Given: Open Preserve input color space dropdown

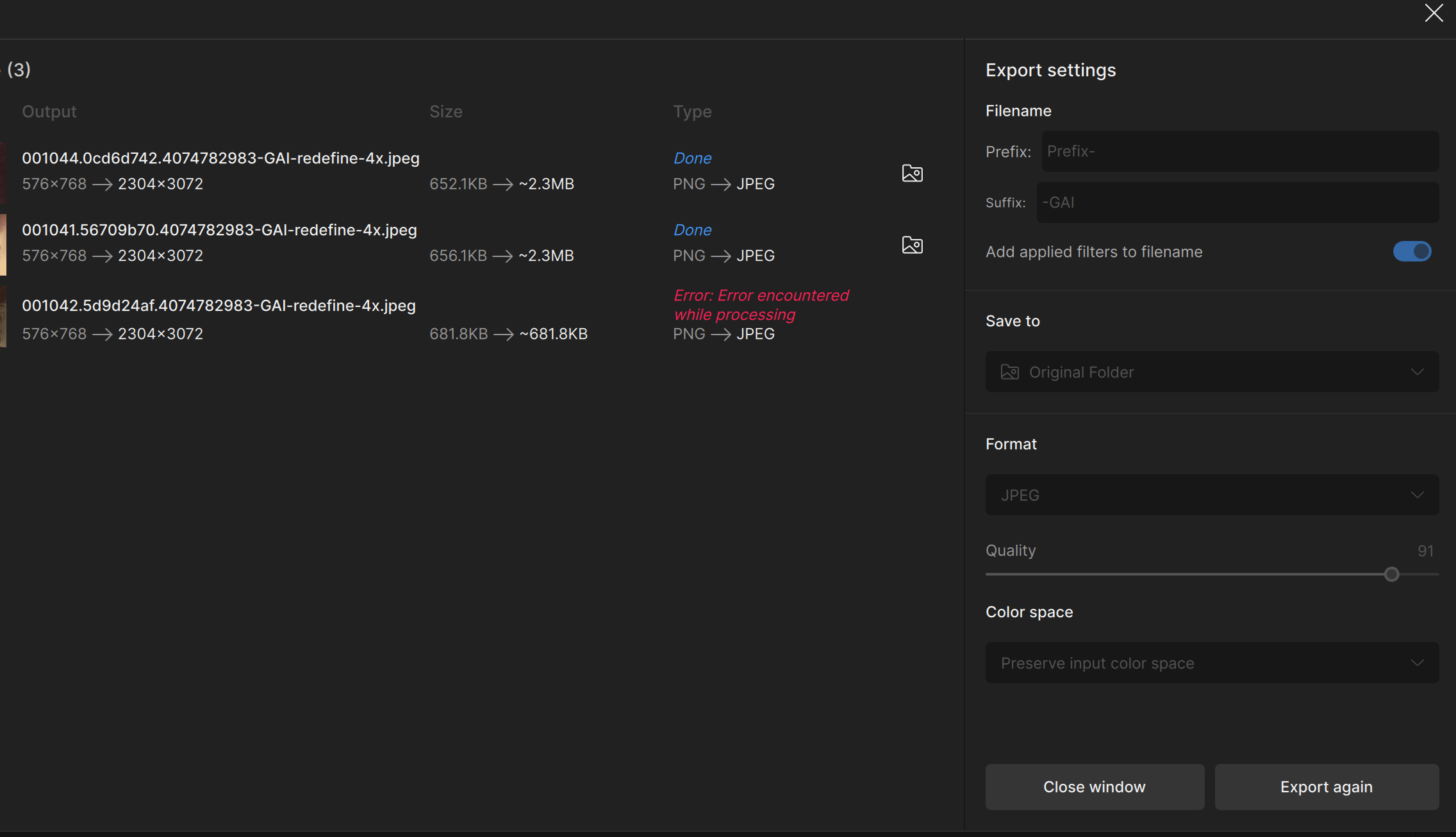Looking at the screenshot, I should click(1212, 663).
